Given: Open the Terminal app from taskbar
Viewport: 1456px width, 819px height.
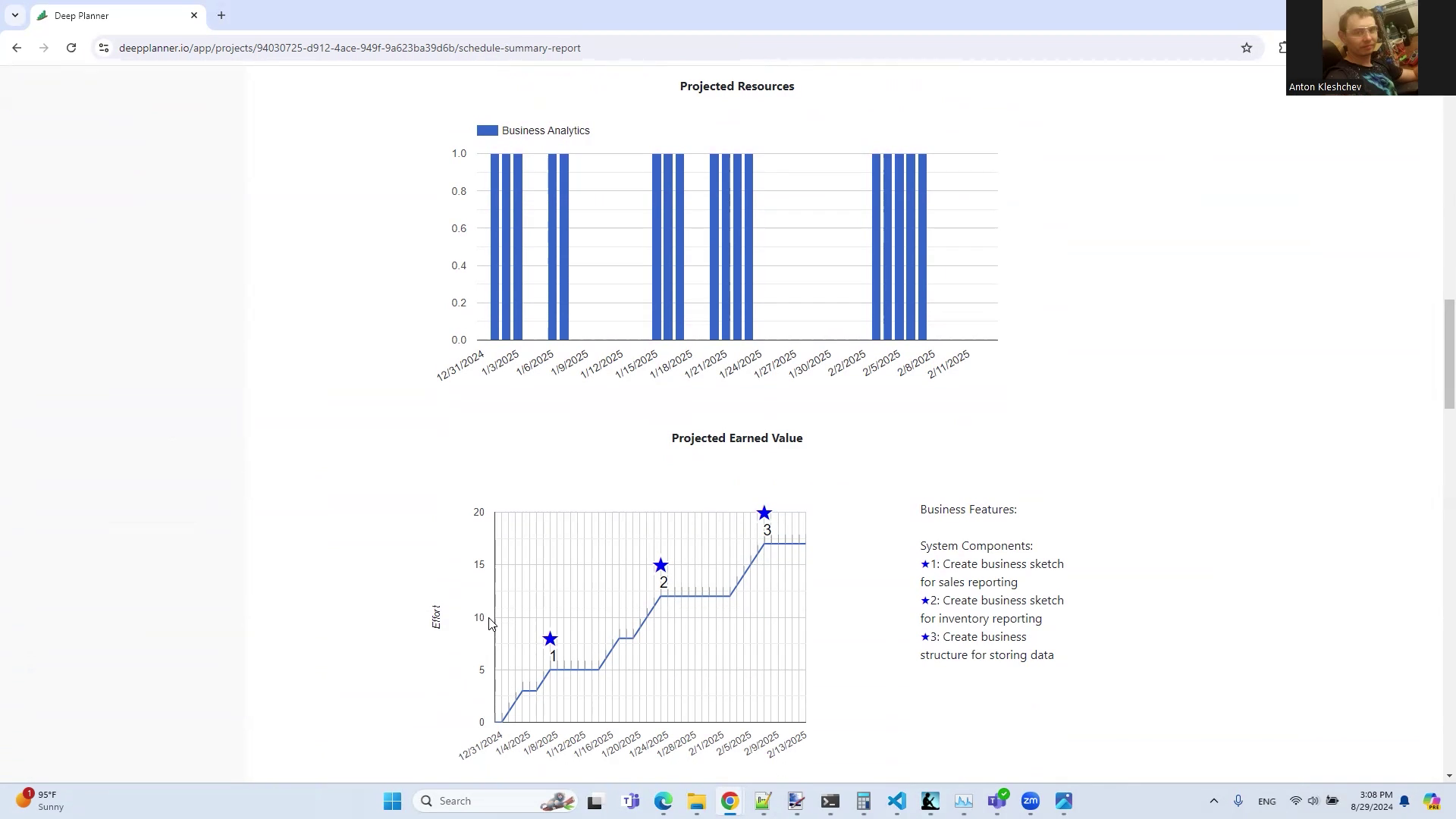Looking at the screenshot, I should (x=830, y=802).
